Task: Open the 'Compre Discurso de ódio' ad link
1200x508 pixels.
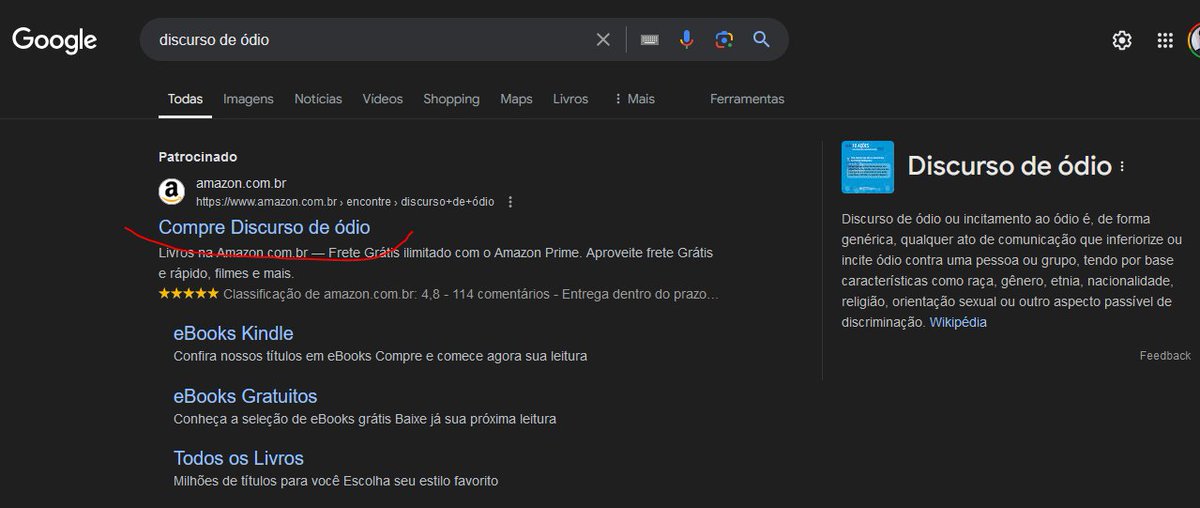Action: coord(264,227)
